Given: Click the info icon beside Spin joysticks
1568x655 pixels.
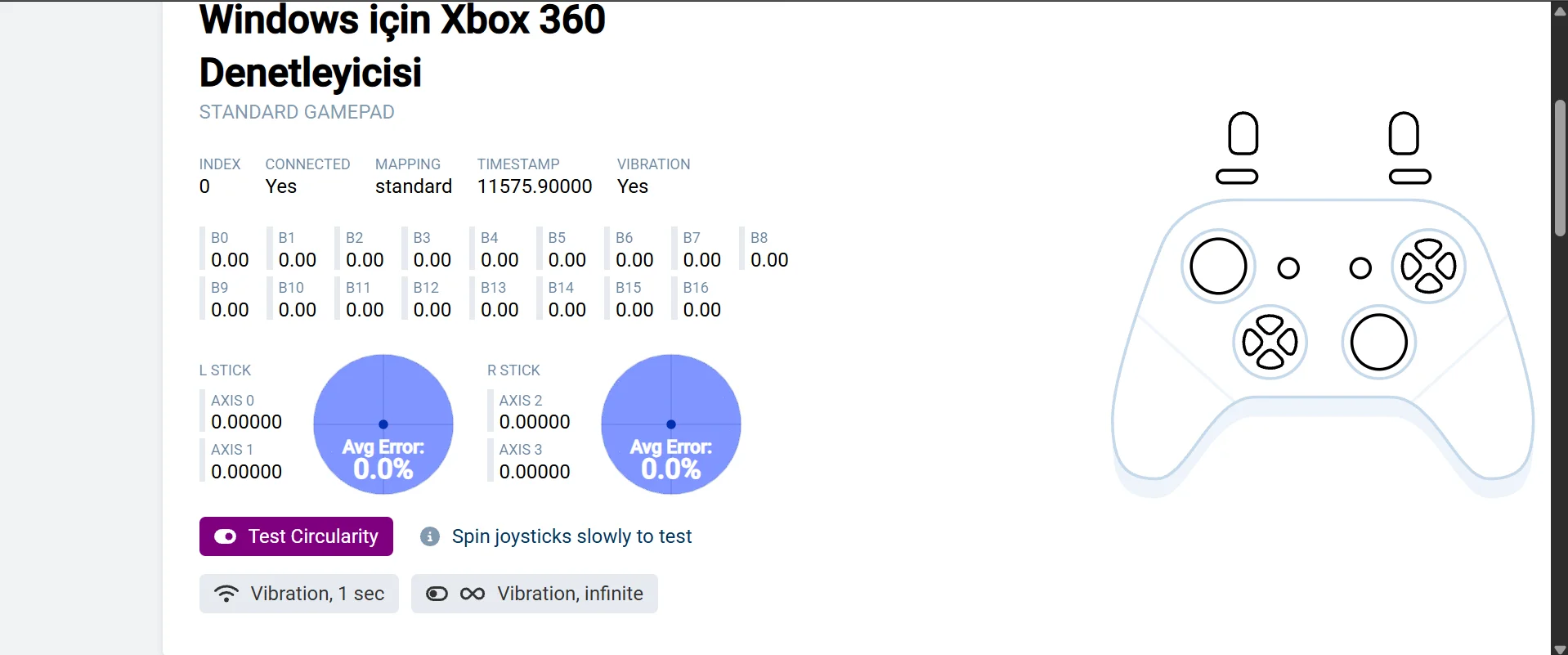Looking at the screenshot, I should (429, 536).
